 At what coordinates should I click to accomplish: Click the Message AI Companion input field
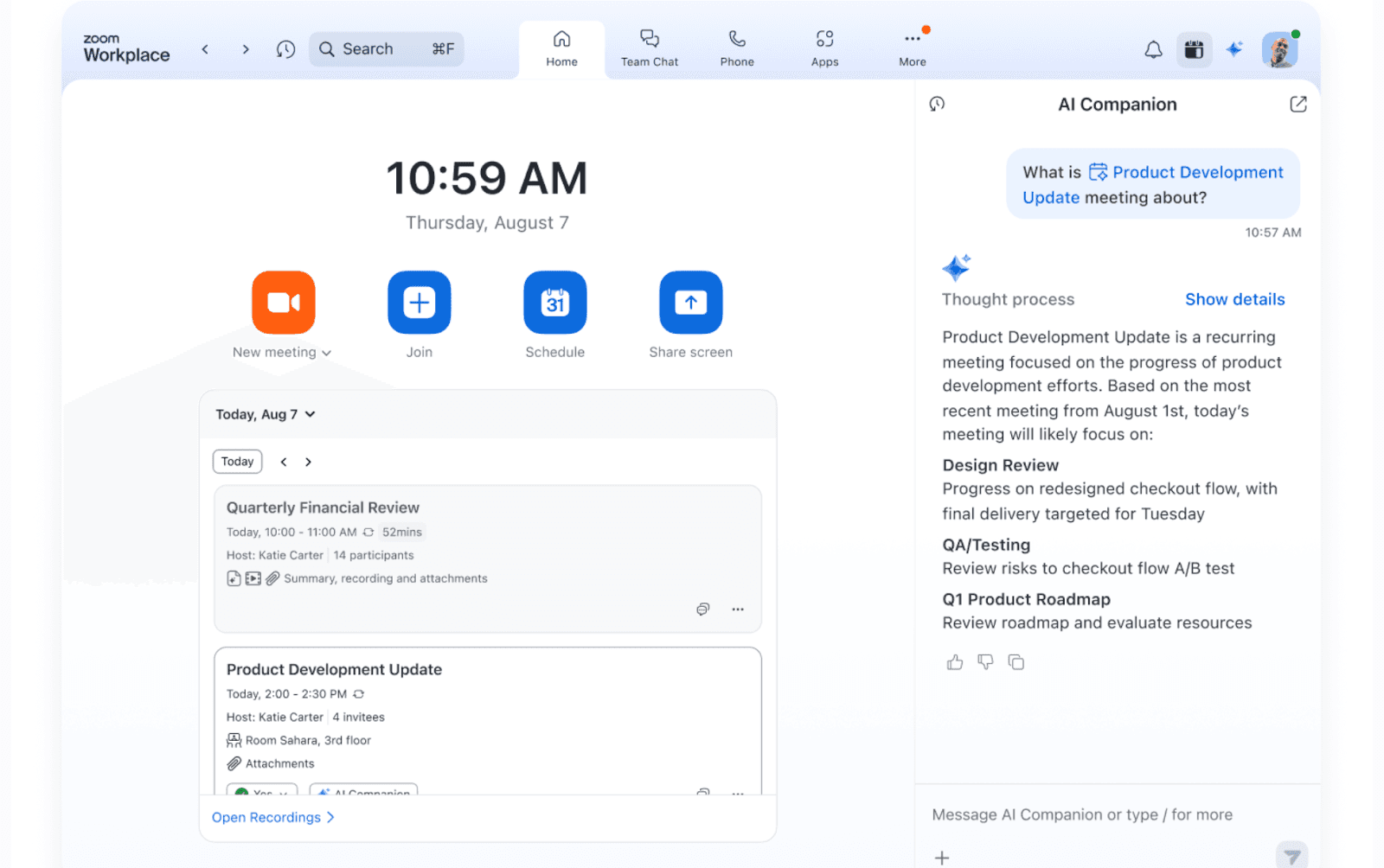(1082, 814)
